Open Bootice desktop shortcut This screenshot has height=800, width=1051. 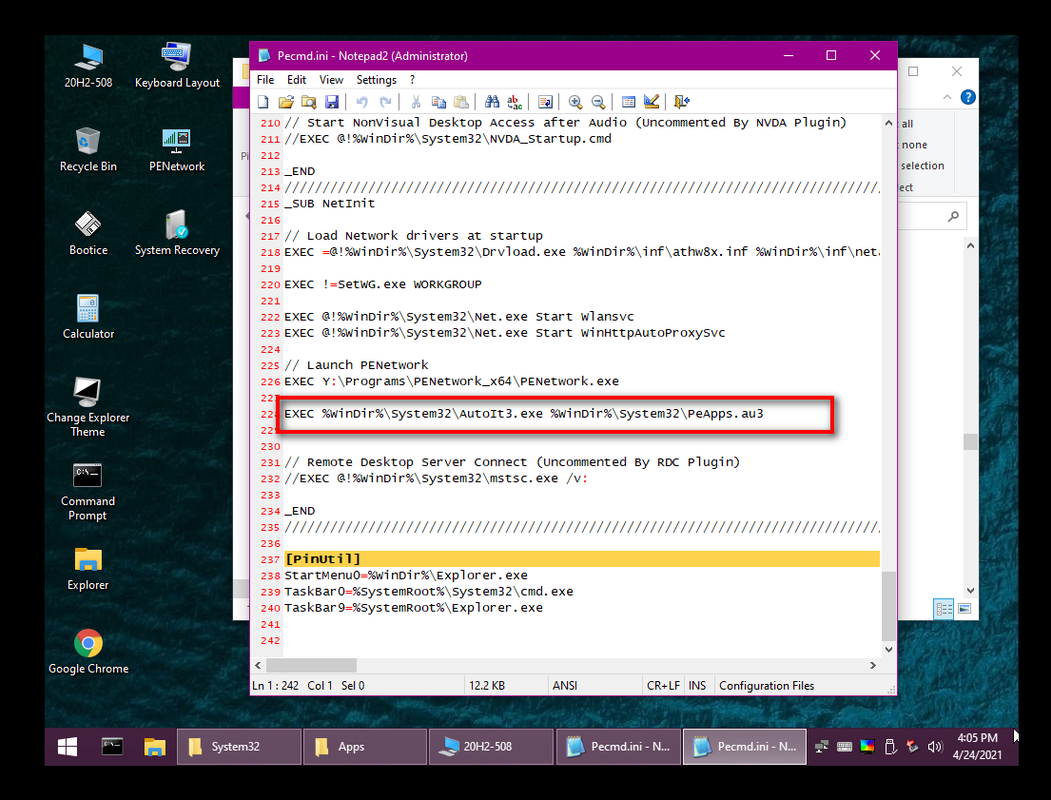pos(88,233)
